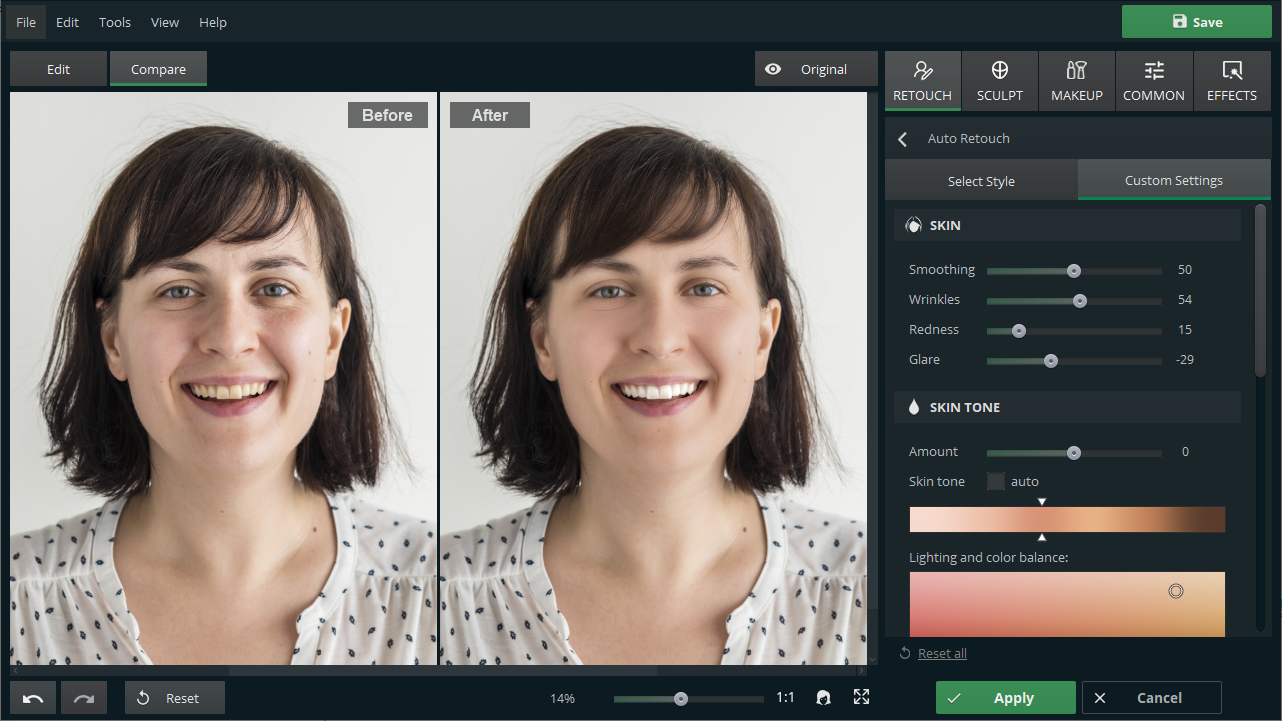This screenshot has height=721, width=1282.
Task: Undo the last action
Action: click(33, 698)
